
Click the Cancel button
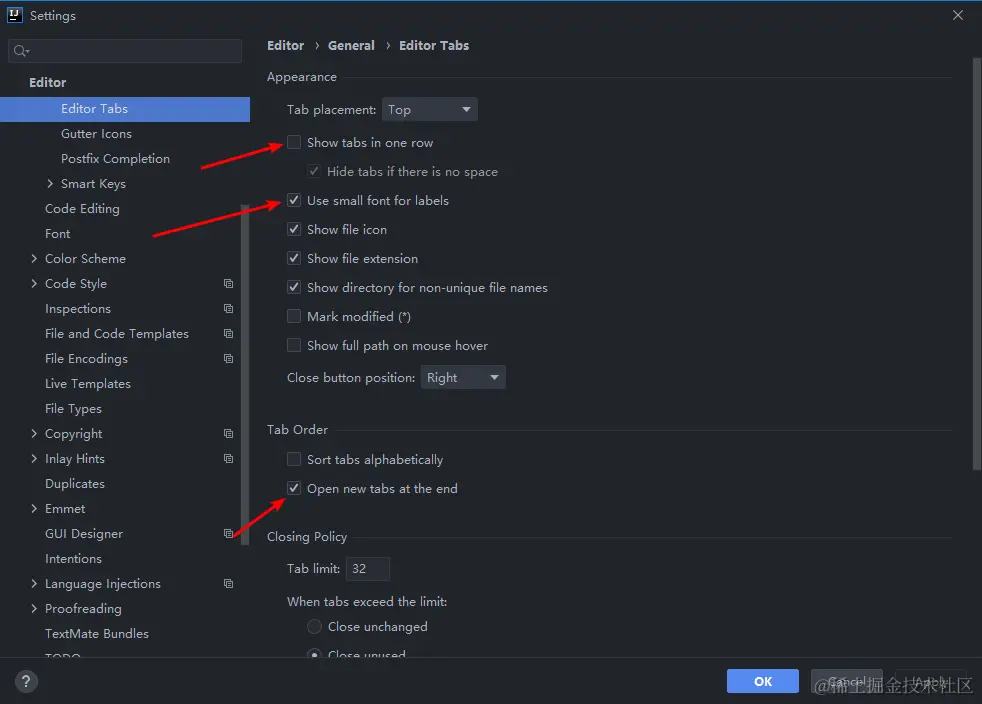coord(847,681)
